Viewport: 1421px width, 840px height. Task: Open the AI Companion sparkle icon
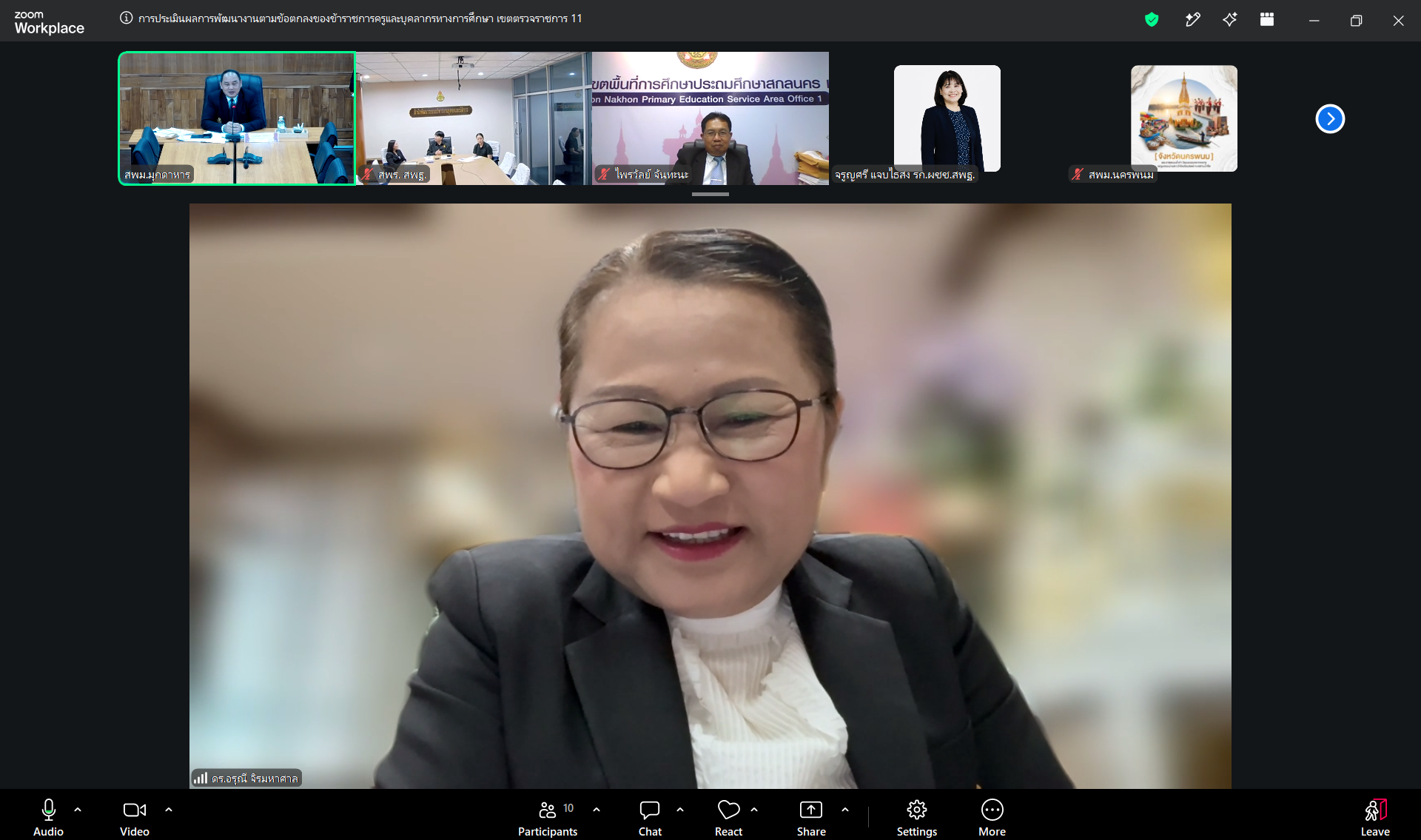tap(1230, 20)
